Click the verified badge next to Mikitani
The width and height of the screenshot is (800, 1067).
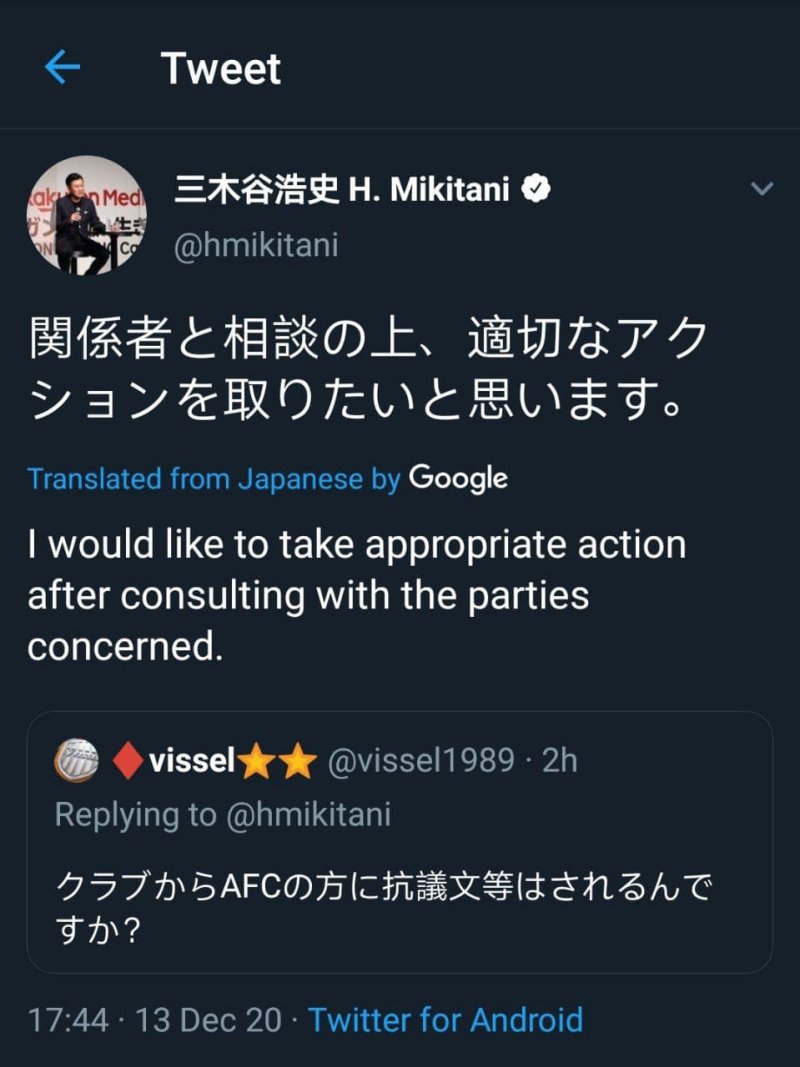click(536, 188)
